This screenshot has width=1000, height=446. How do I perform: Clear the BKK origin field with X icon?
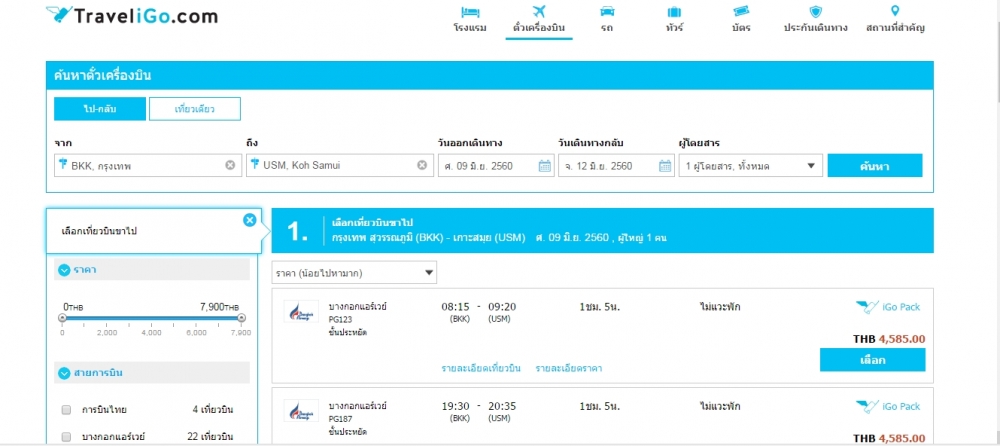(230, 165)
